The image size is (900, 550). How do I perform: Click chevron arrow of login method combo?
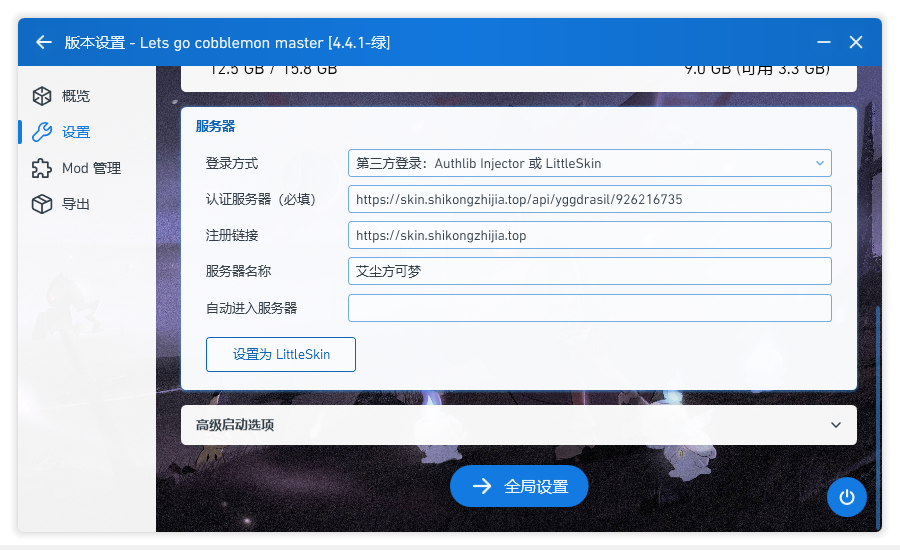(820, 163)
